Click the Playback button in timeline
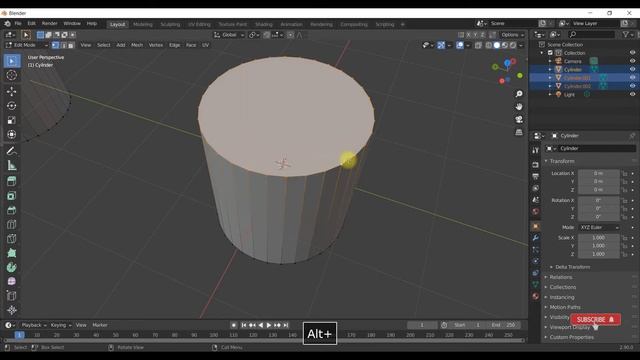 coord(34,325)
